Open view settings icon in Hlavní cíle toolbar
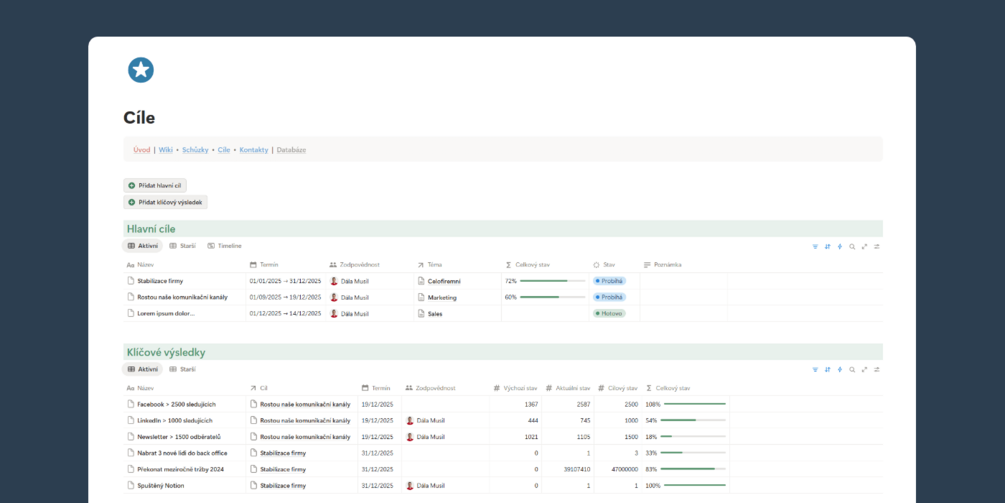 point(877,246)
